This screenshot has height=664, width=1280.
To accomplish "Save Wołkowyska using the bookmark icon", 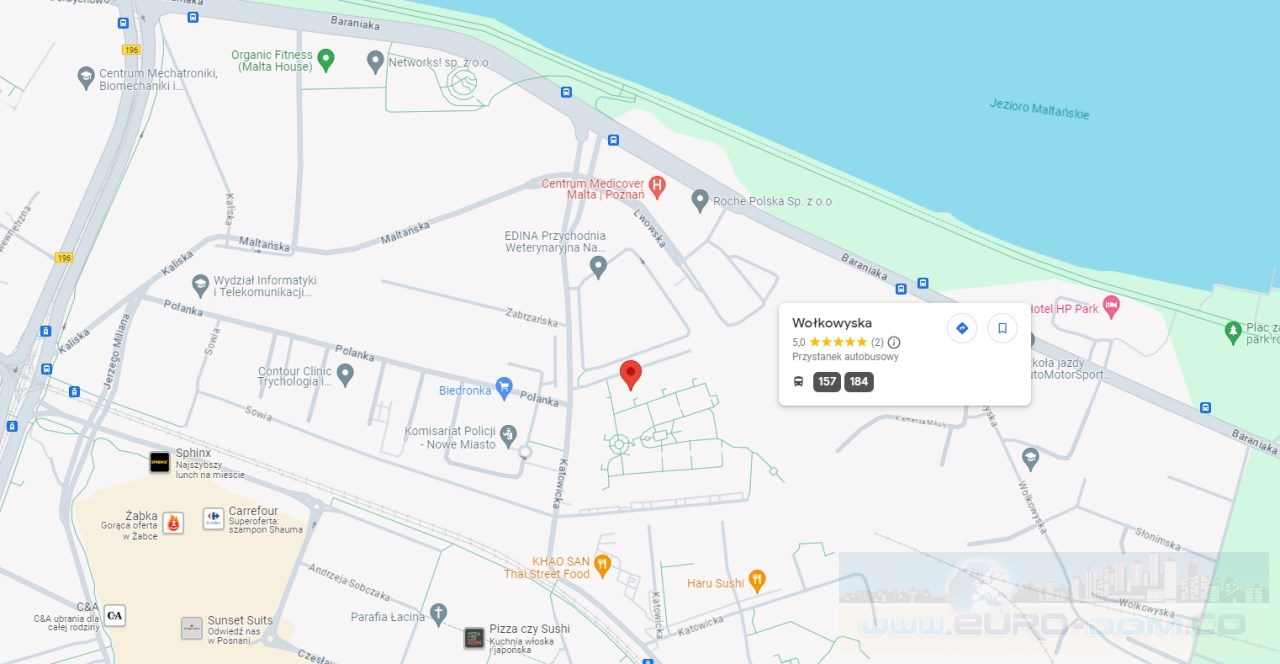I will click(x=1002, y=328).
